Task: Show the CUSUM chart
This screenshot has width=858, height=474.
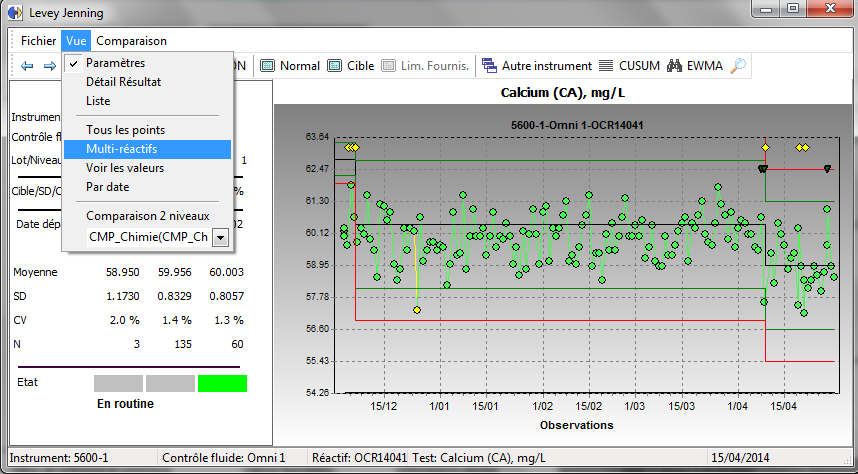Action: tap(629, 66)
